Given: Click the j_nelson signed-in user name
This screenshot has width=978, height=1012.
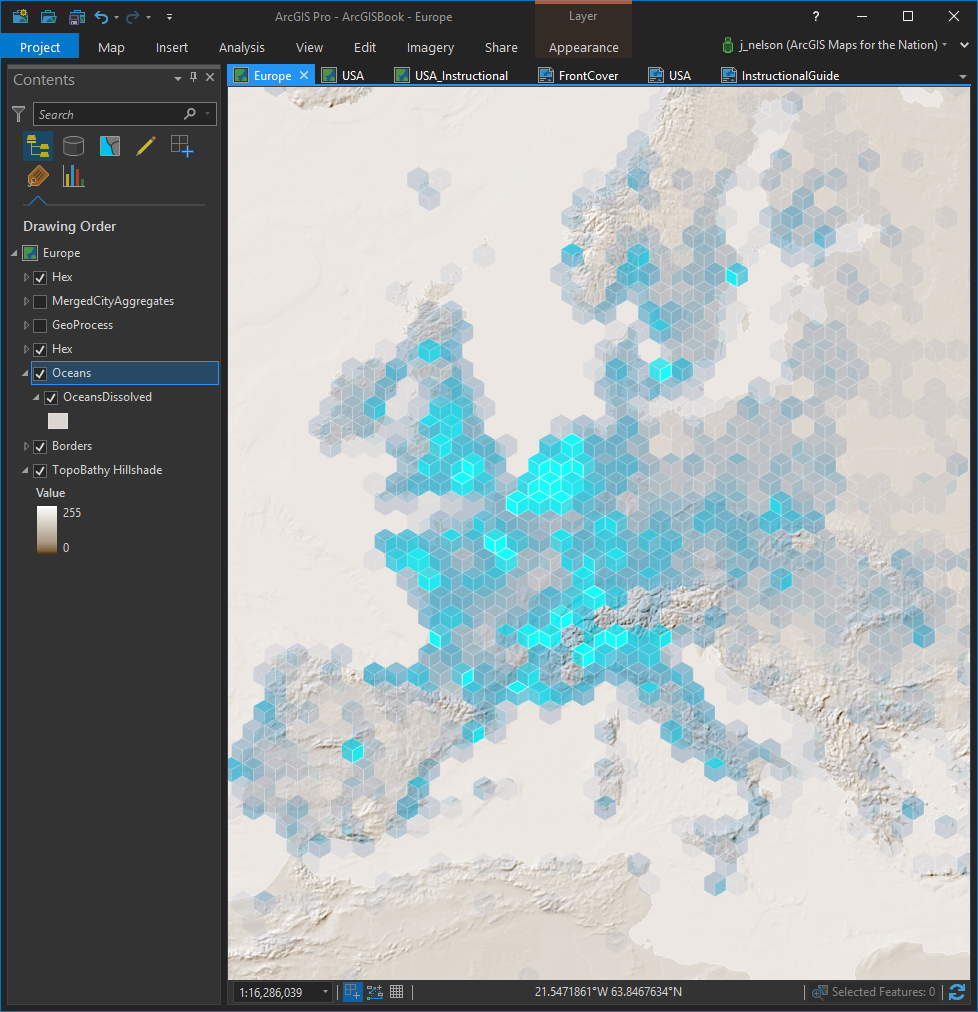Looking at the screenshot, I should [839, 45].
